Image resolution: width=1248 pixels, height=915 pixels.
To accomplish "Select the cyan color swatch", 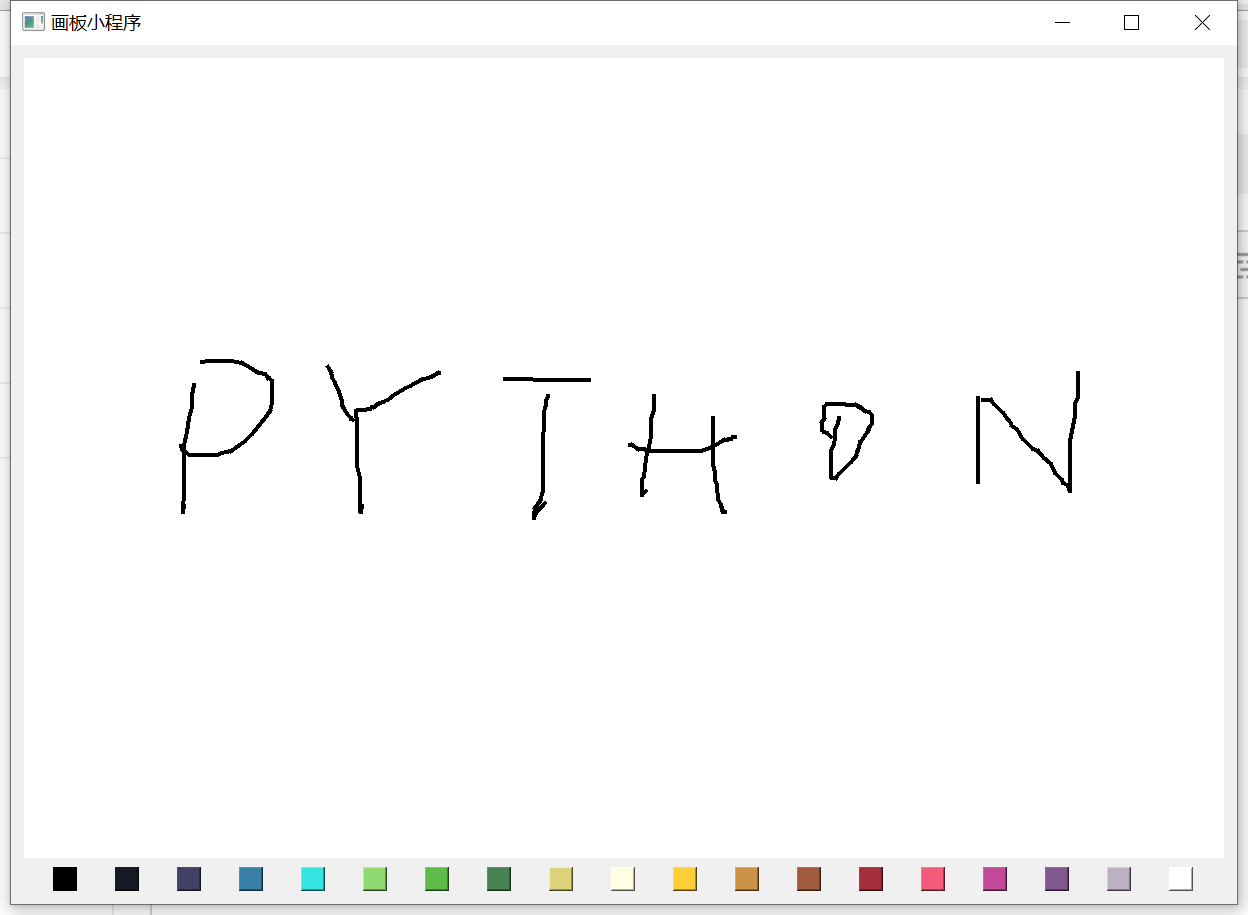I will (313, 878).
